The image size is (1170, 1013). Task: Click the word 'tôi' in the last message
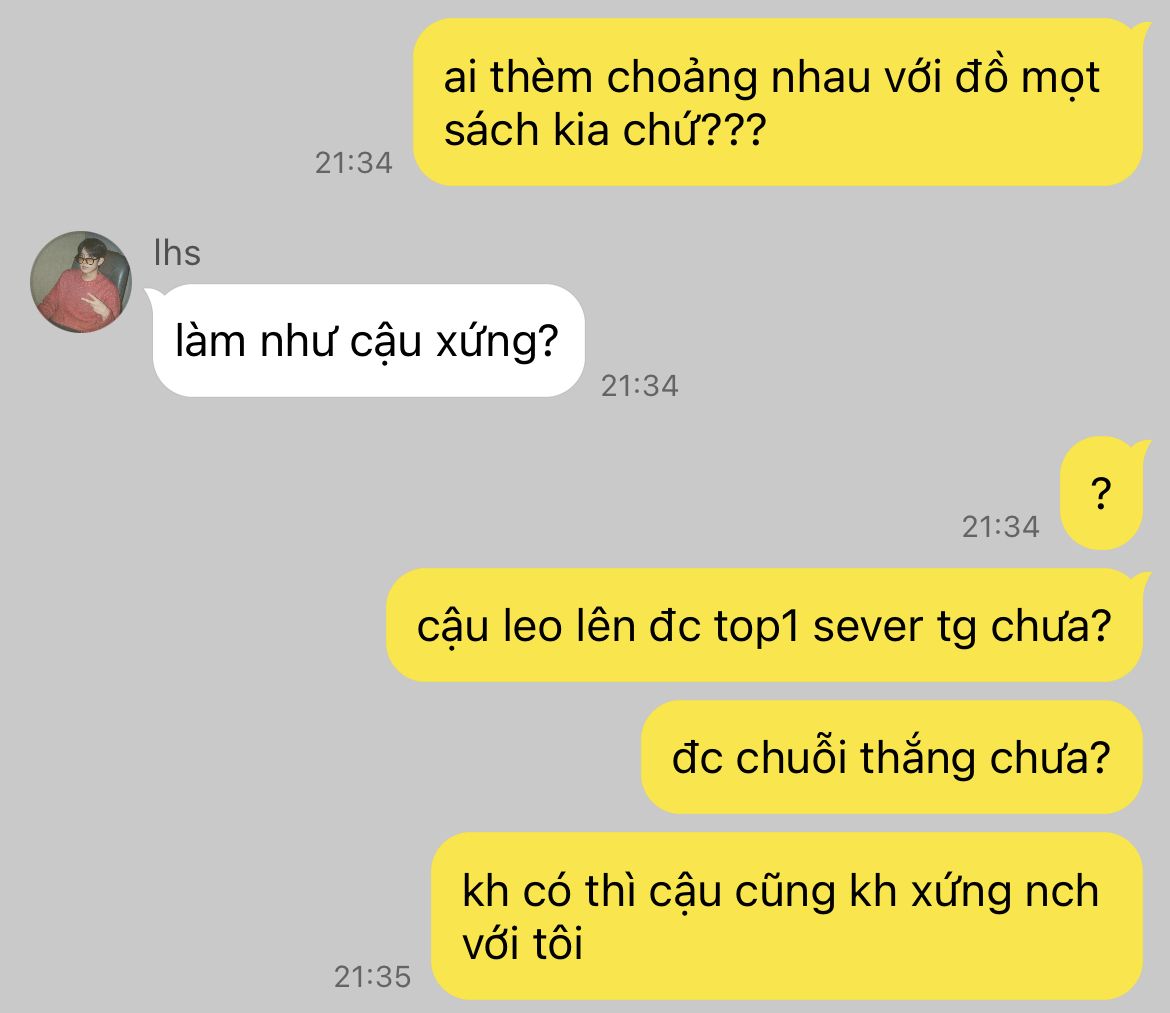(x=557, y=942)
